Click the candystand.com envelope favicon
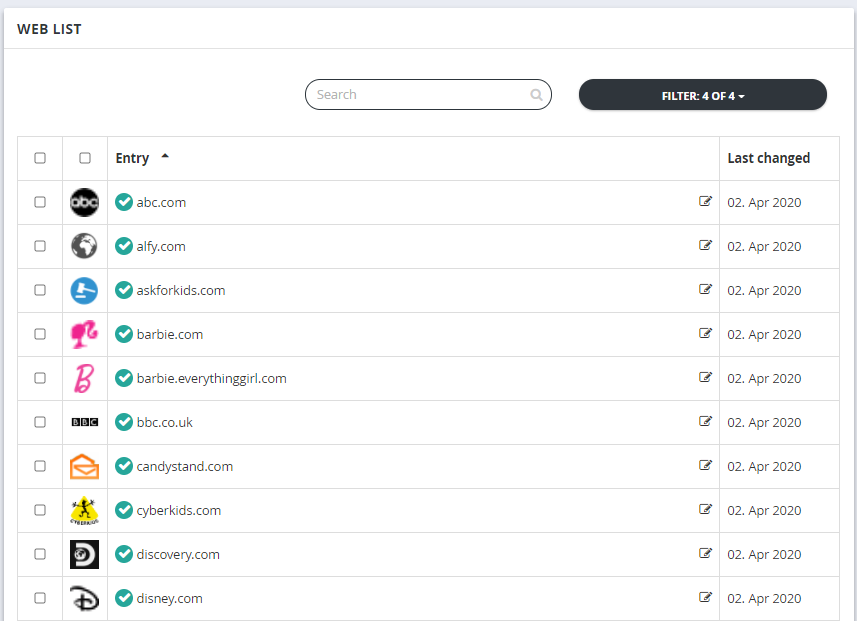This screenshot has height=621, width=857. [84, 466]
